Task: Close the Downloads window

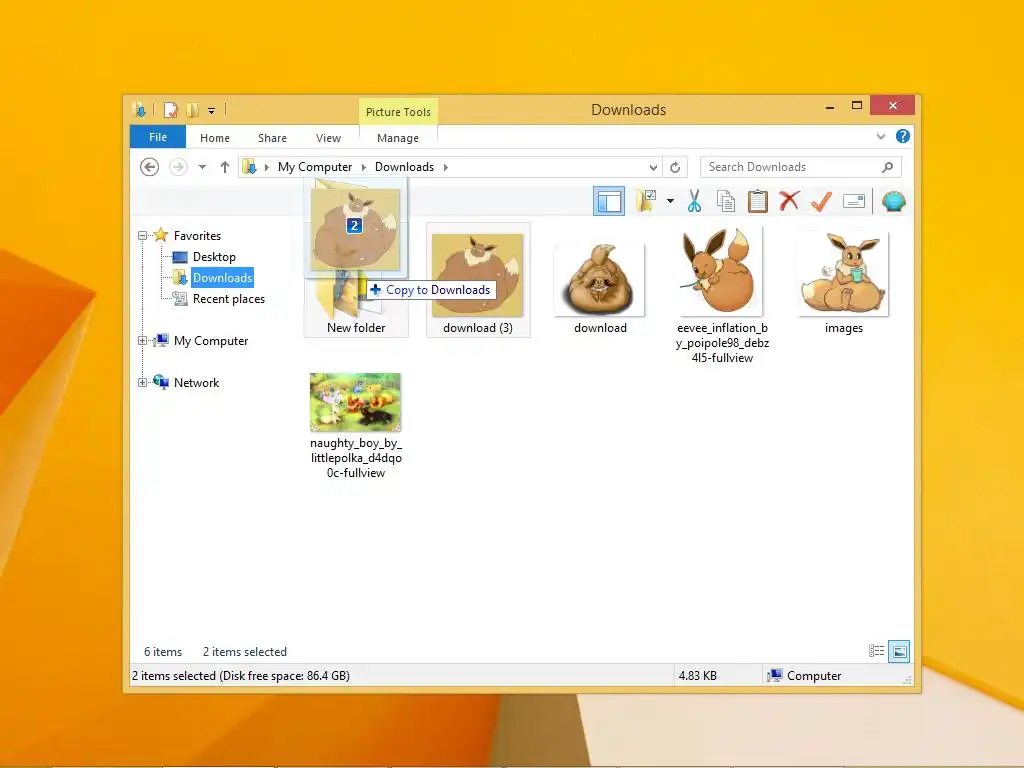Action: coord(893,105)
